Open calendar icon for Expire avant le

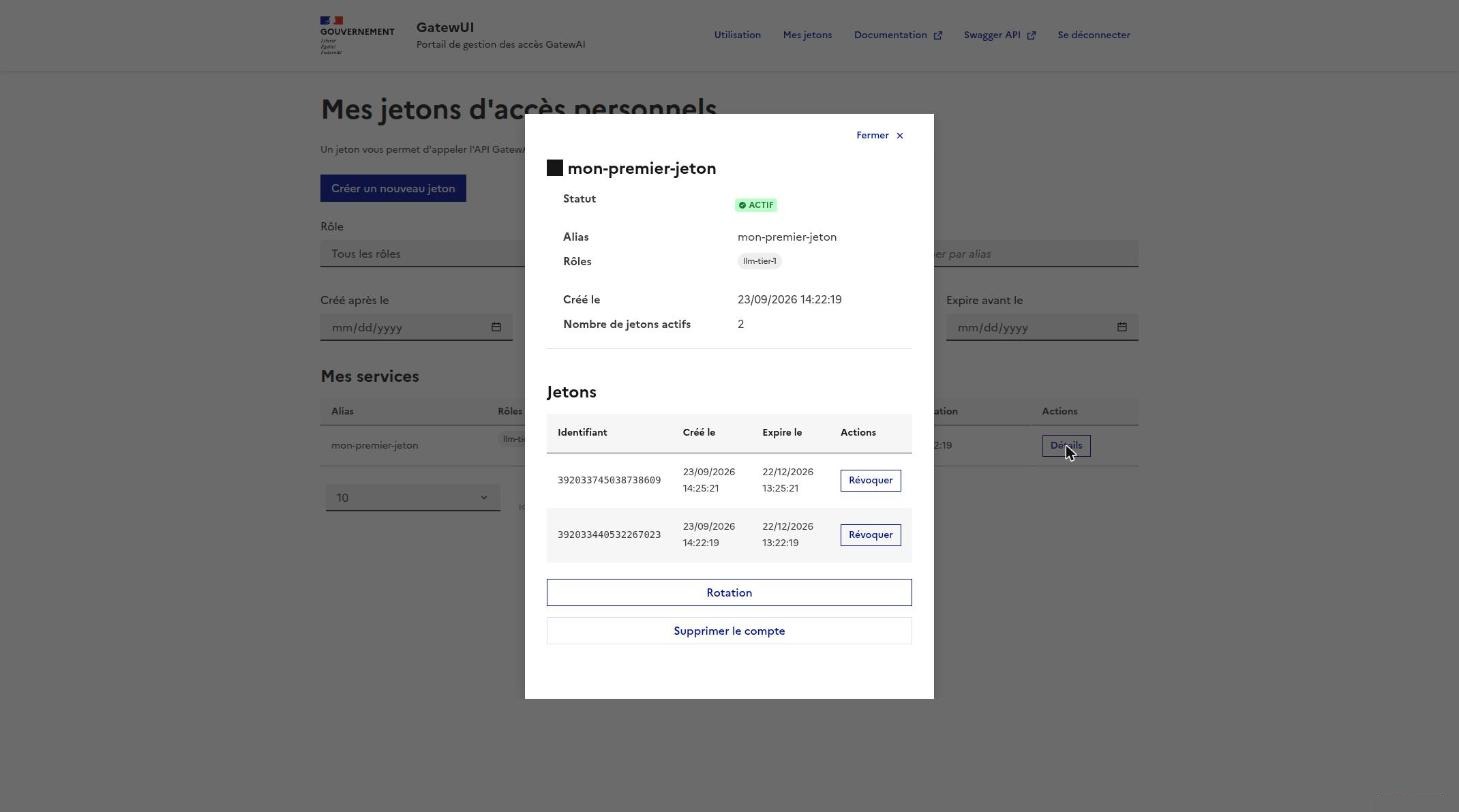coord(1122,327)
